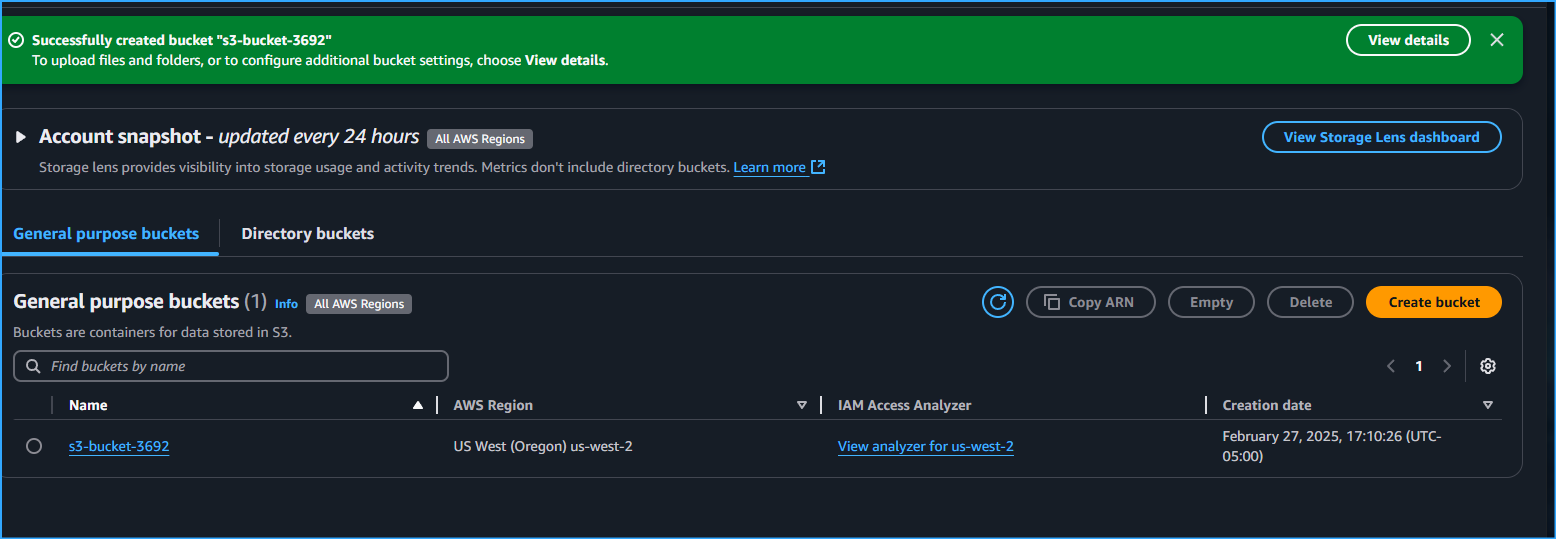Click in the Find buckets by name field
Viewport: 1556px width, 539px height.
pyautogui.click(x=240, y=366)
